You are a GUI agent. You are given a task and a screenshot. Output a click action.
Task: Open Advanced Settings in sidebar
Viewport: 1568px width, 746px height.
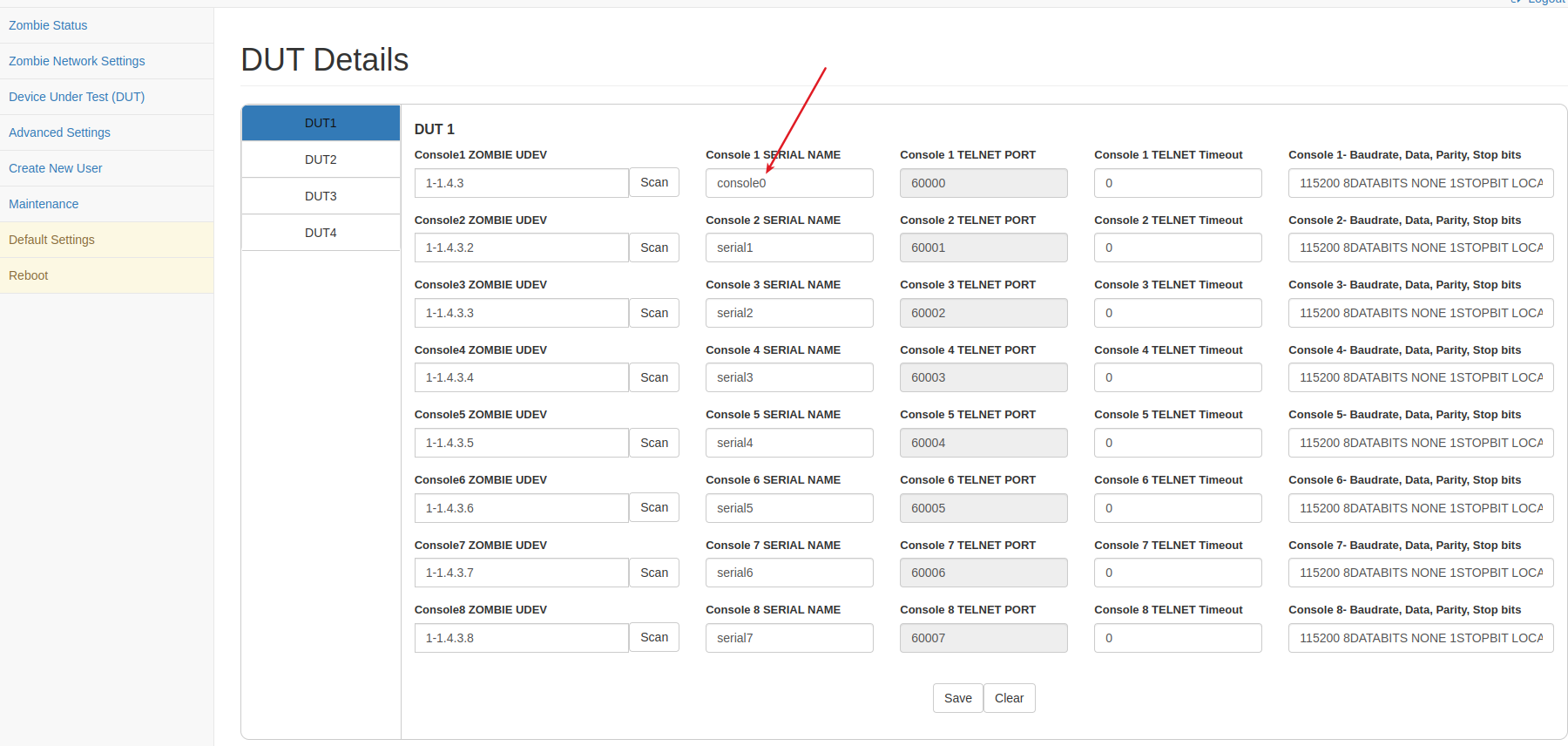click(x=59, y=132)
